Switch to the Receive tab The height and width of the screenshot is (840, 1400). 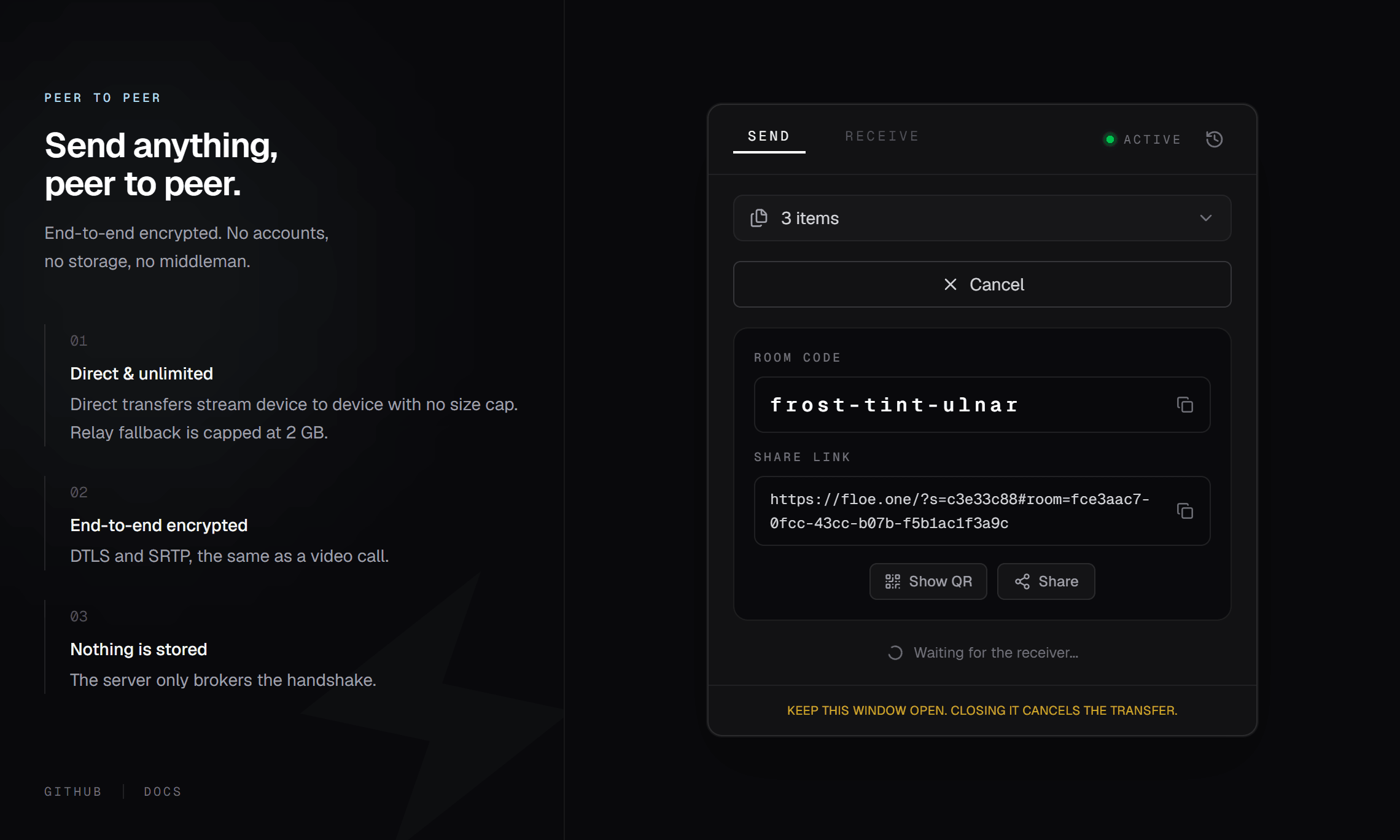coord(882,136)
